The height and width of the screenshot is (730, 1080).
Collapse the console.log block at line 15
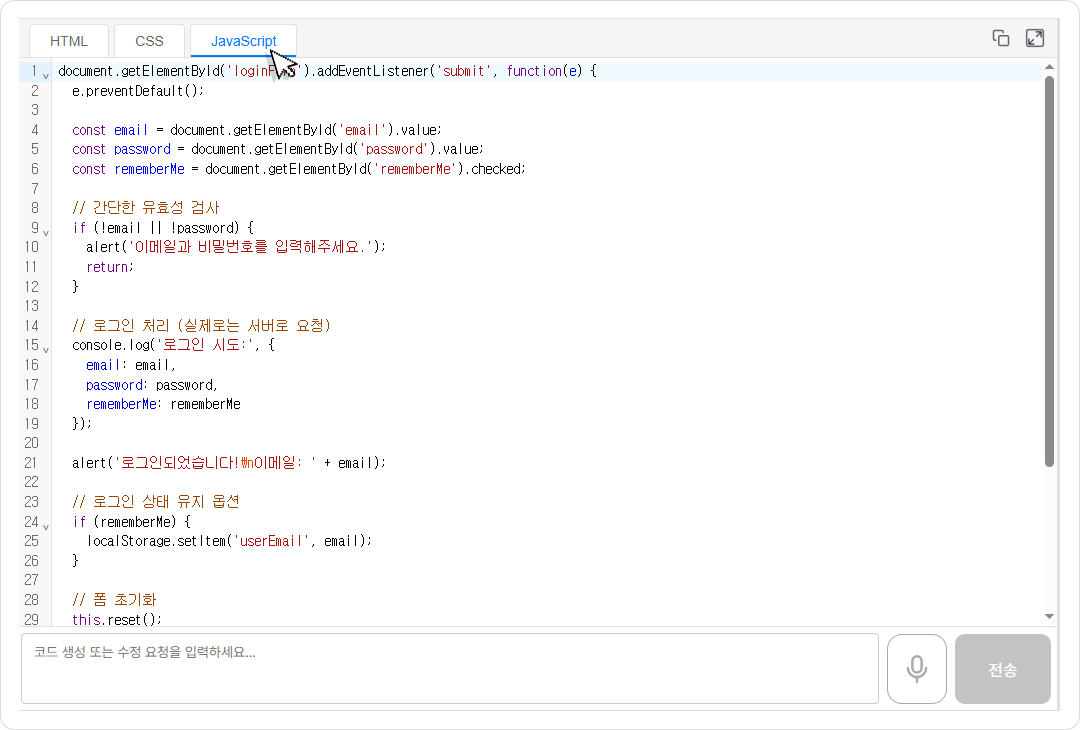46,349
